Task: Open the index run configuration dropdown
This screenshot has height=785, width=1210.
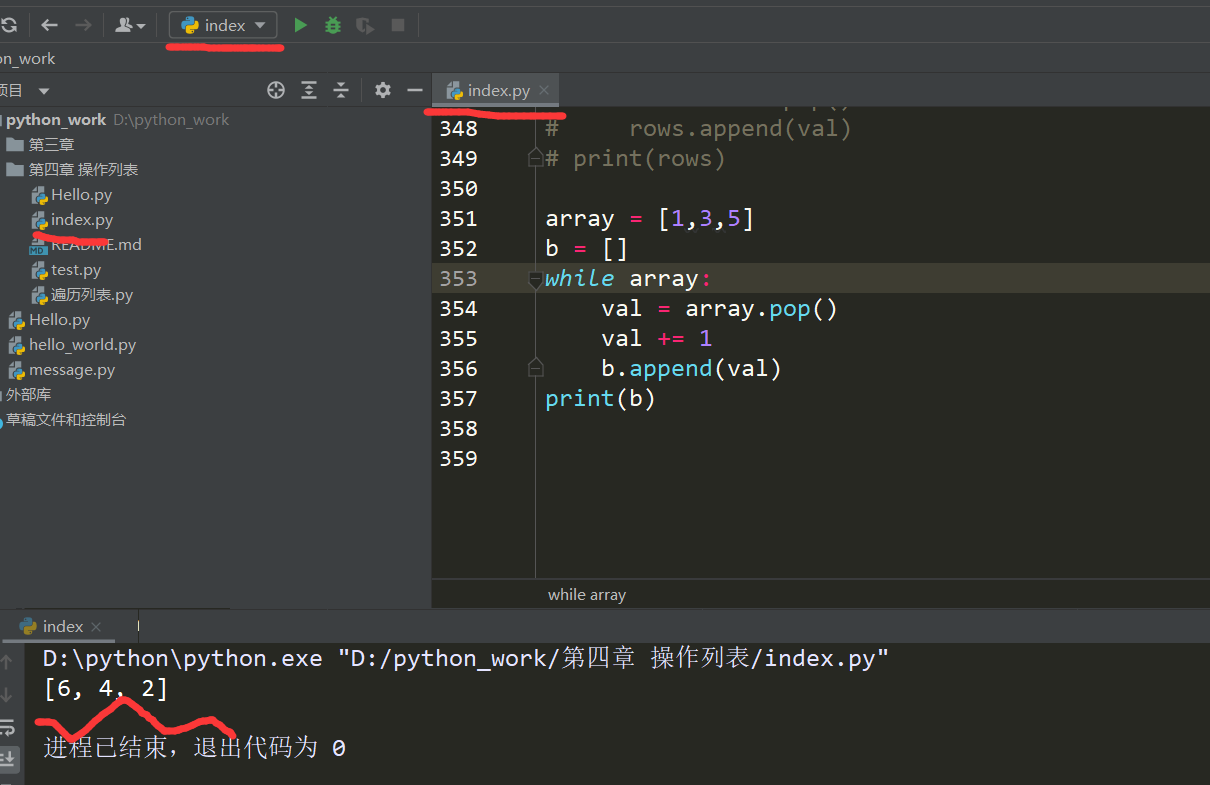Action: point(223,25)
